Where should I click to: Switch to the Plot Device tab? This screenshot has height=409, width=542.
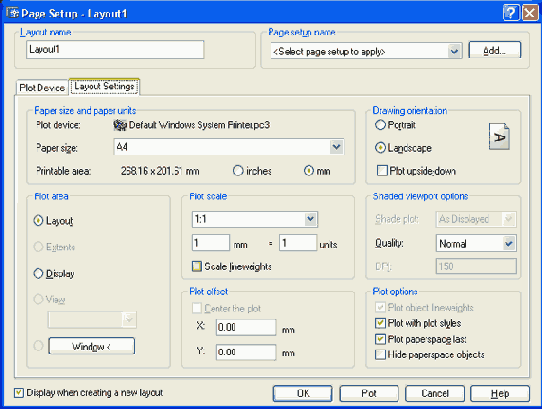tap(42, 88)
